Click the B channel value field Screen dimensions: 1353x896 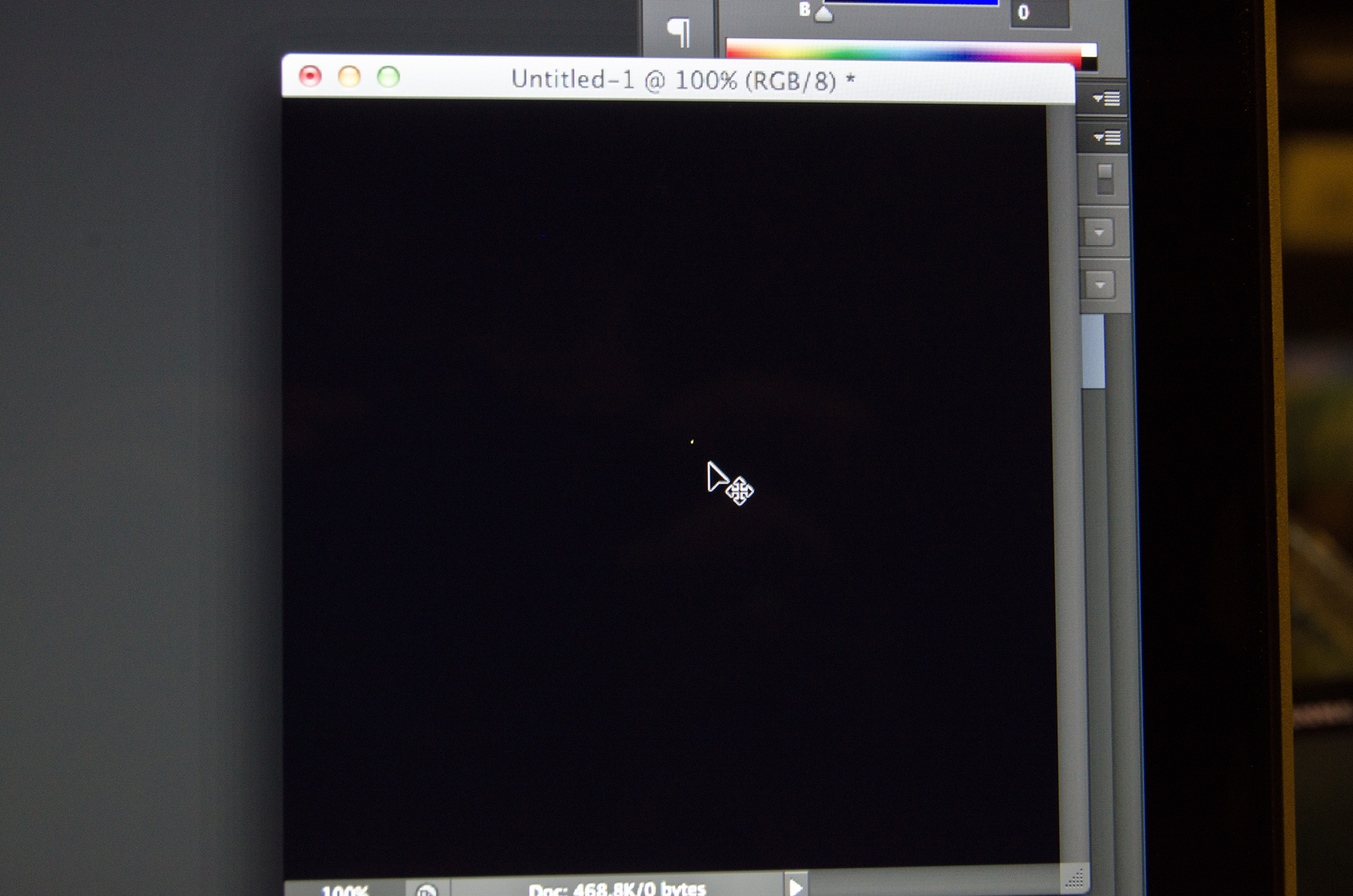[x=1039, y=12]
